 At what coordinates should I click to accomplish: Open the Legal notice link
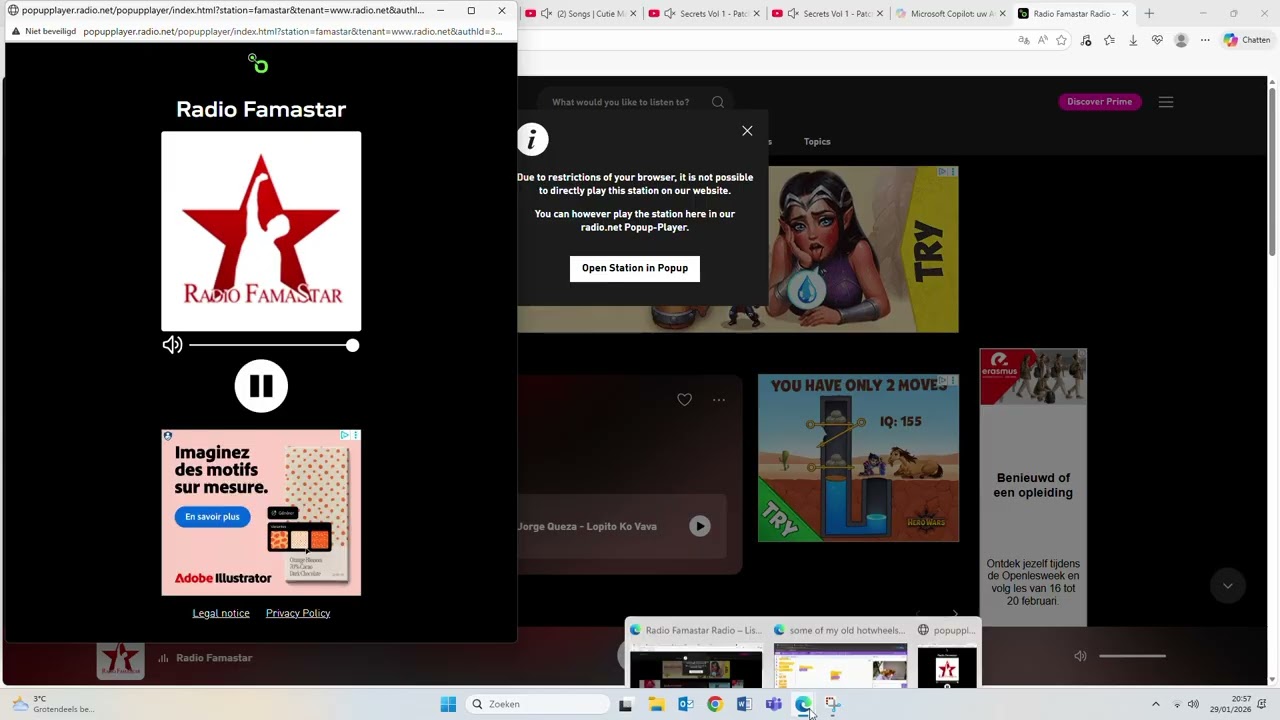click(x=221, y=613)
